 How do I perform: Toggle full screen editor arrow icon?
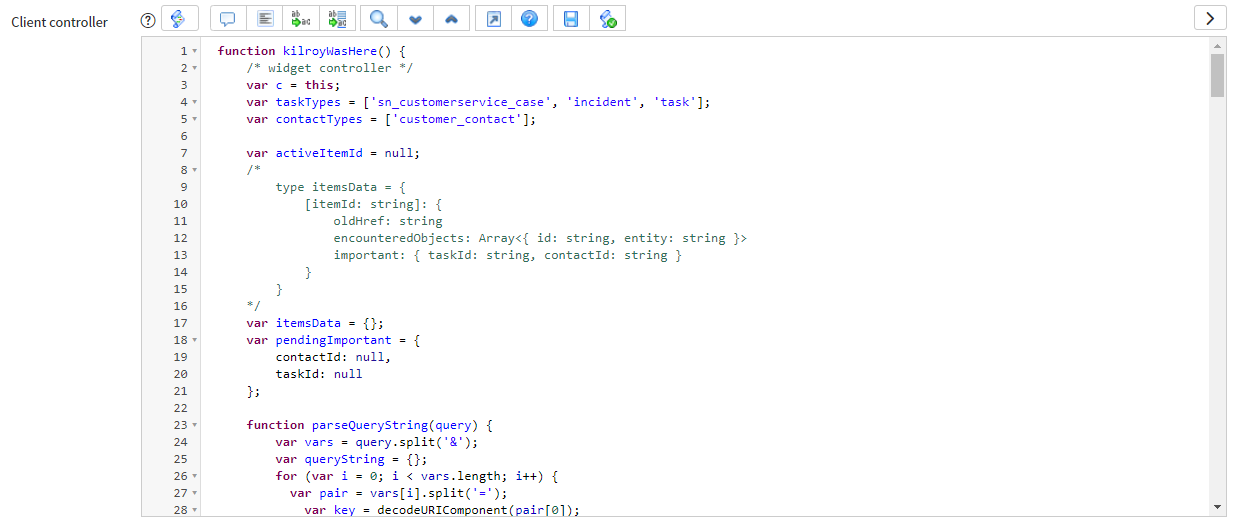click(493, 18)
